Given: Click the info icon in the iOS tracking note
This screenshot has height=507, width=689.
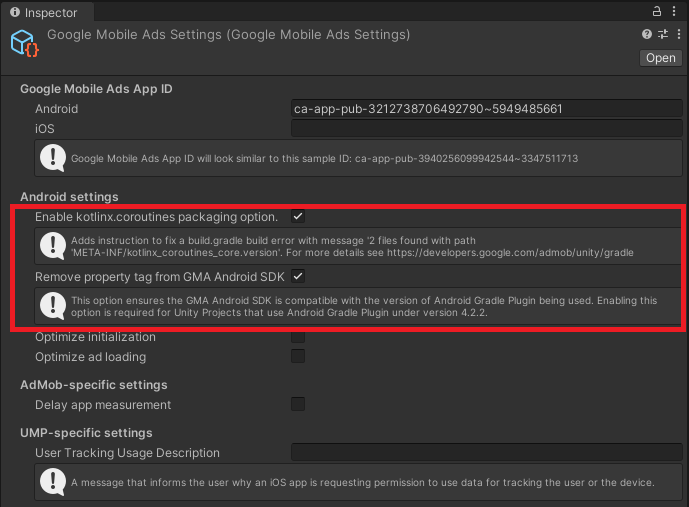Looking at the screenshot, I should (x=53, y=482).
